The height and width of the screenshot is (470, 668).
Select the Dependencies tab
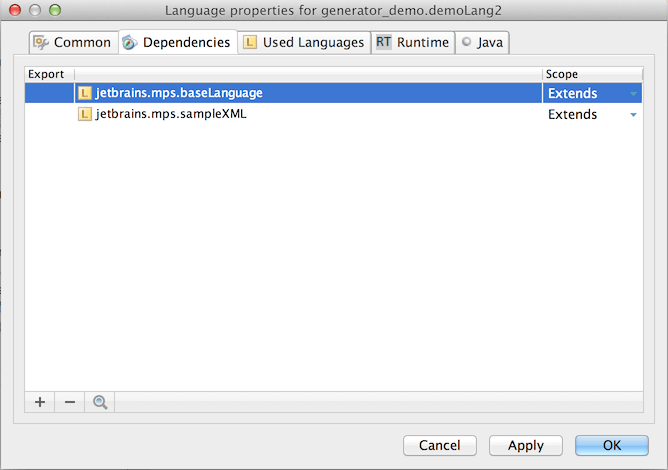[x=176, y=43]
